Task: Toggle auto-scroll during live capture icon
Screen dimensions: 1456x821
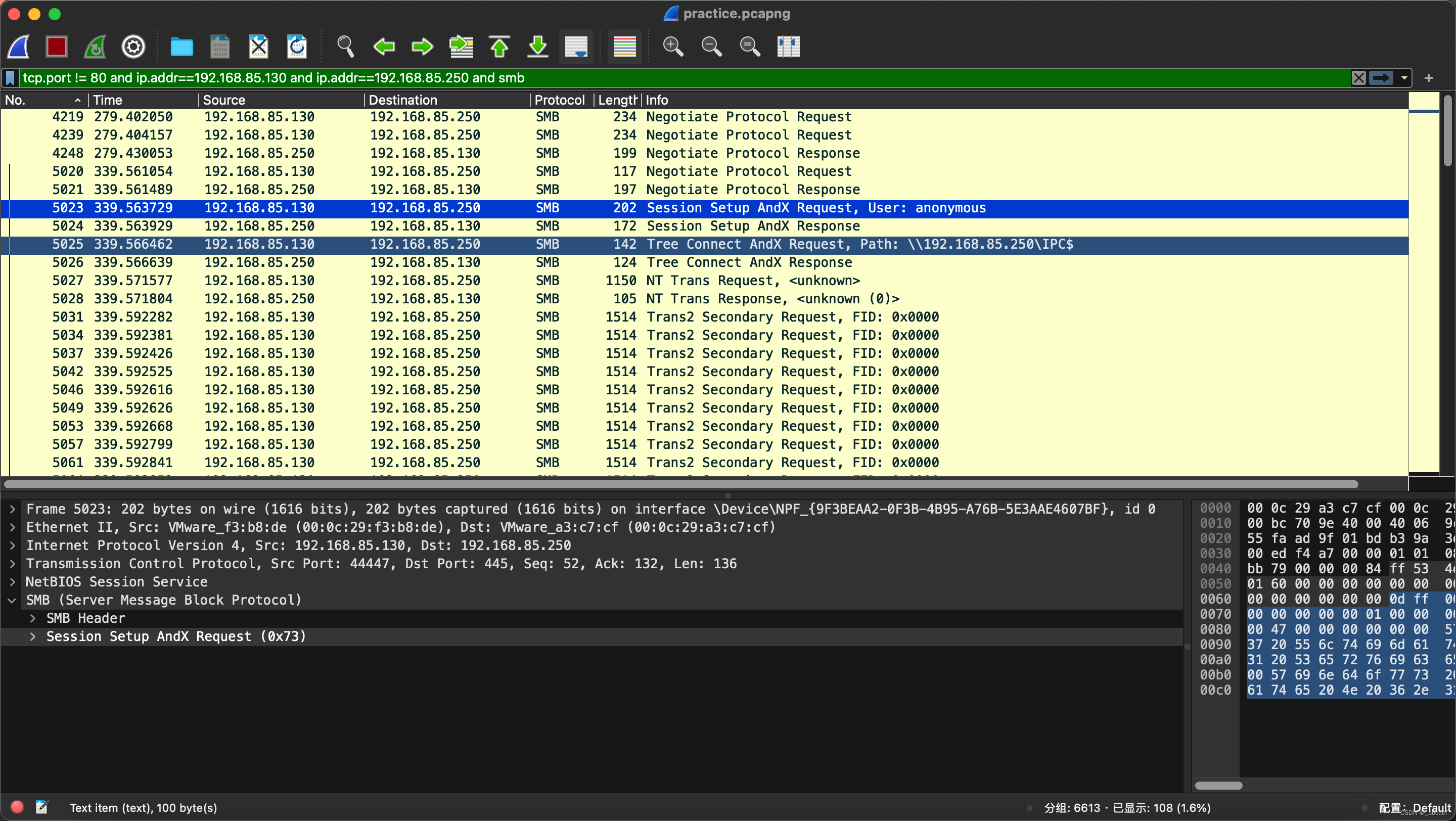Action: (x=576, y=47)
